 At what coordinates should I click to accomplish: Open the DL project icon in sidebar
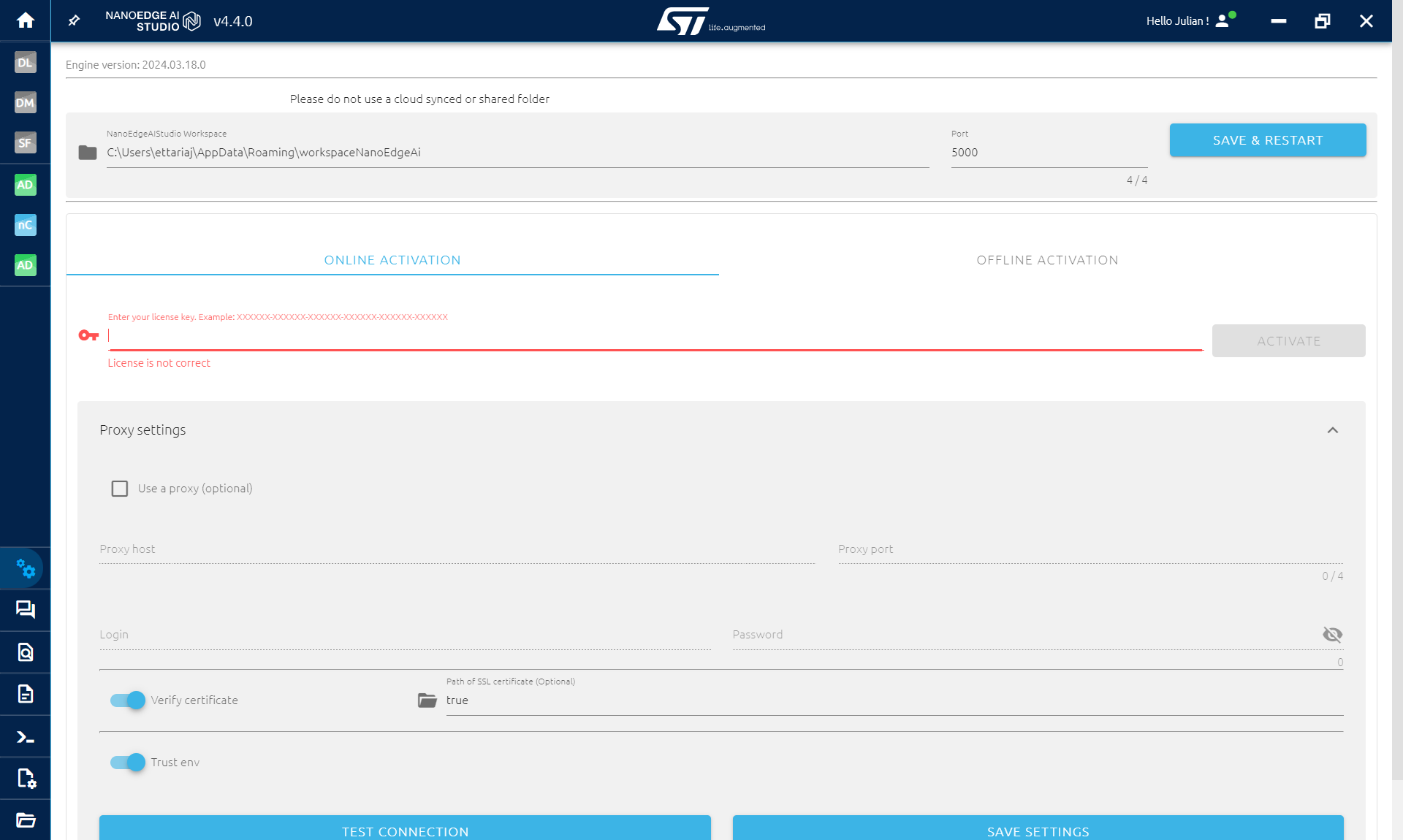pos(26,63)
